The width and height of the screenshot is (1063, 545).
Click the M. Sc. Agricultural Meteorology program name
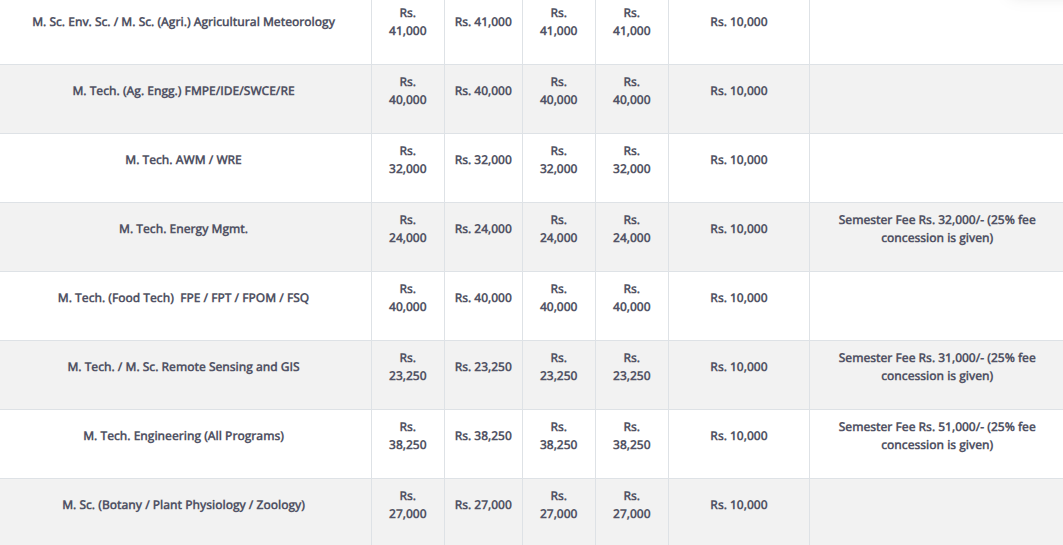(x=184, y=22)
